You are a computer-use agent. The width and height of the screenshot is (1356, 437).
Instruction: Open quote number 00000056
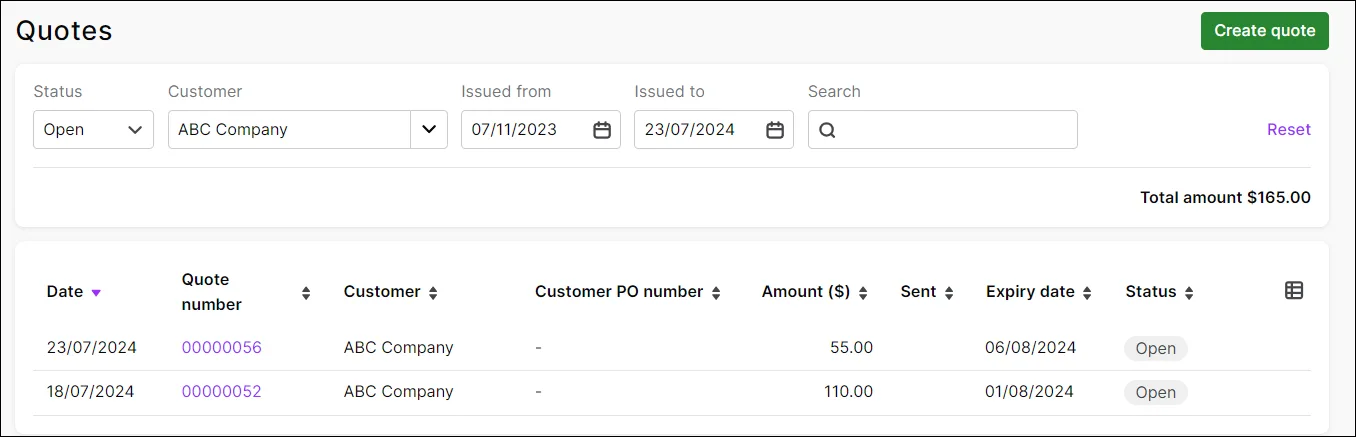click(221, 348)
